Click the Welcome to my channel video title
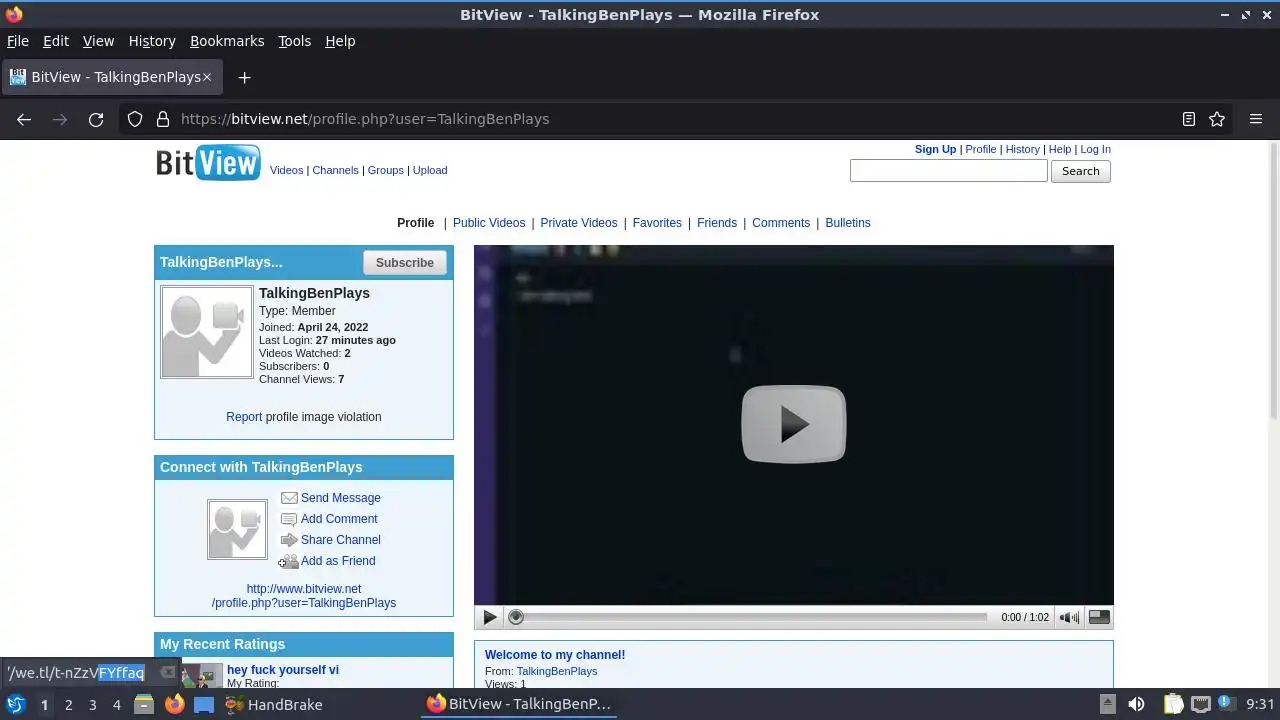 [x=555, y=655]
